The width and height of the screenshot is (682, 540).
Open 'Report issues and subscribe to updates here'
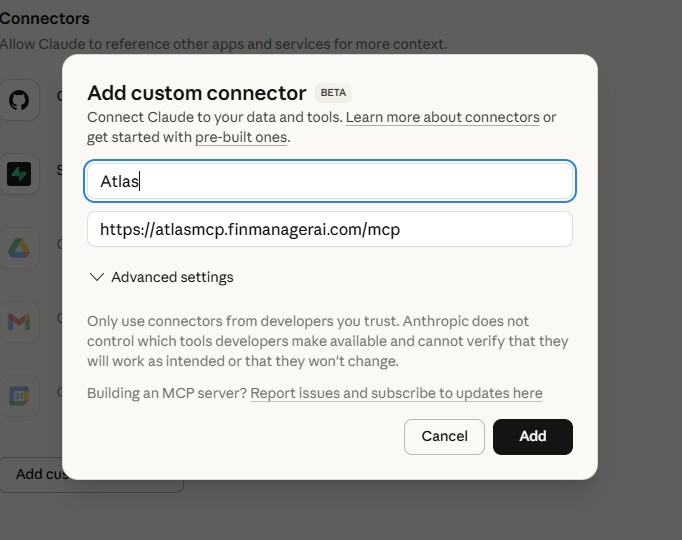pyautogui.click(x=396, y=393)
